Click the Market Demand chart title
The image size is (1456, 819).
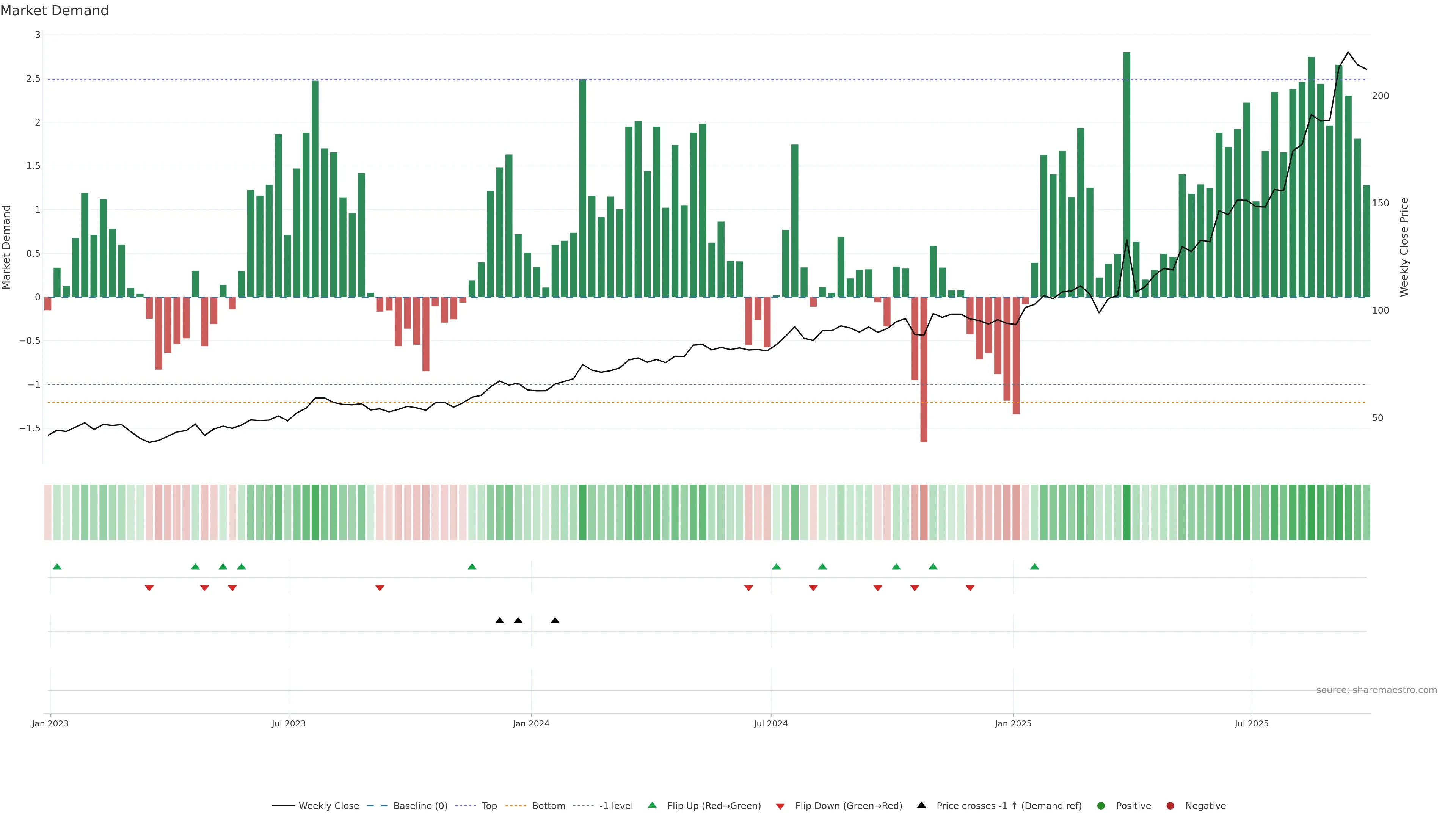54,11
